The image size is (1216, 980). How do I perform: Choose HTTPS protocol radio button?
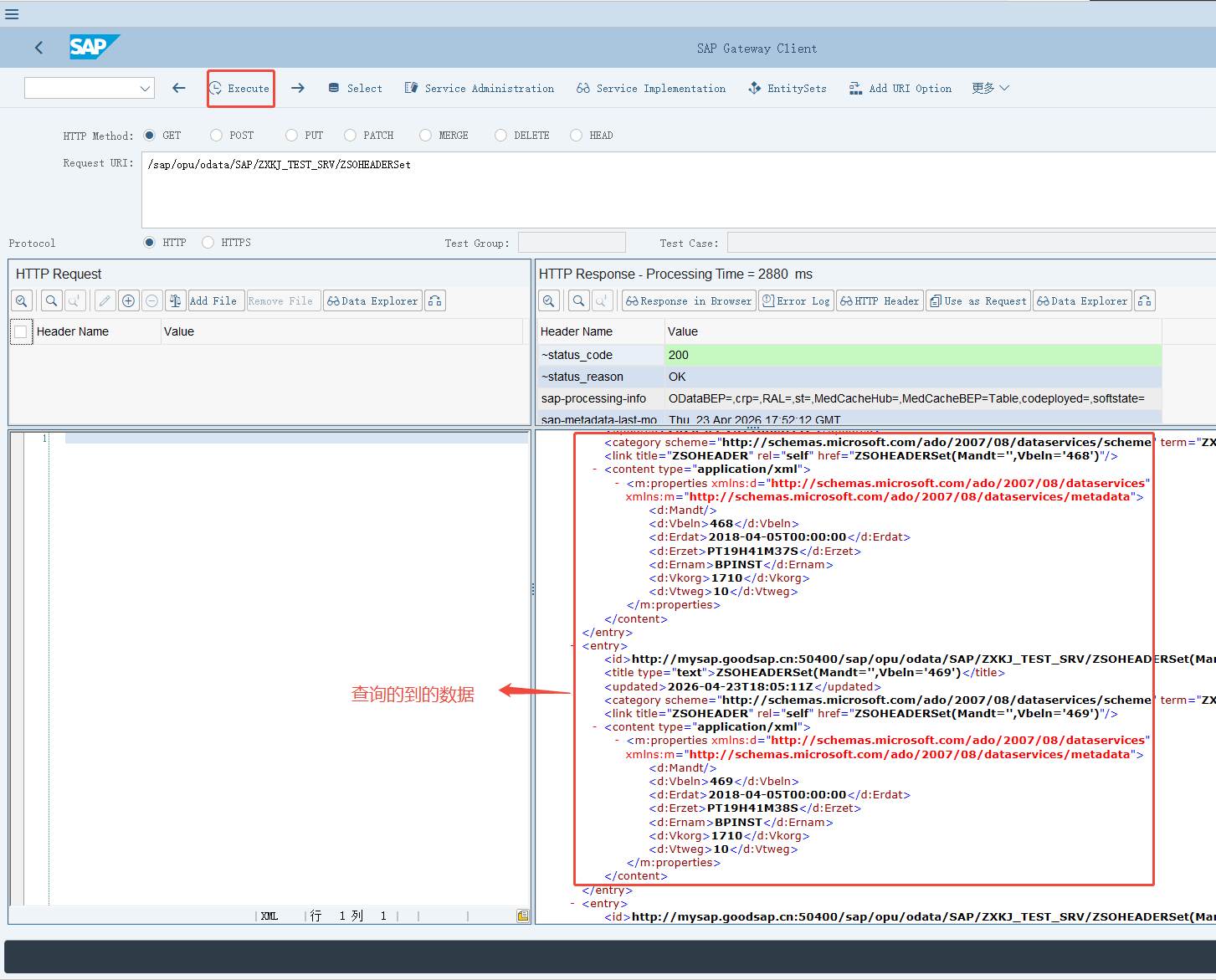point(208,242)
